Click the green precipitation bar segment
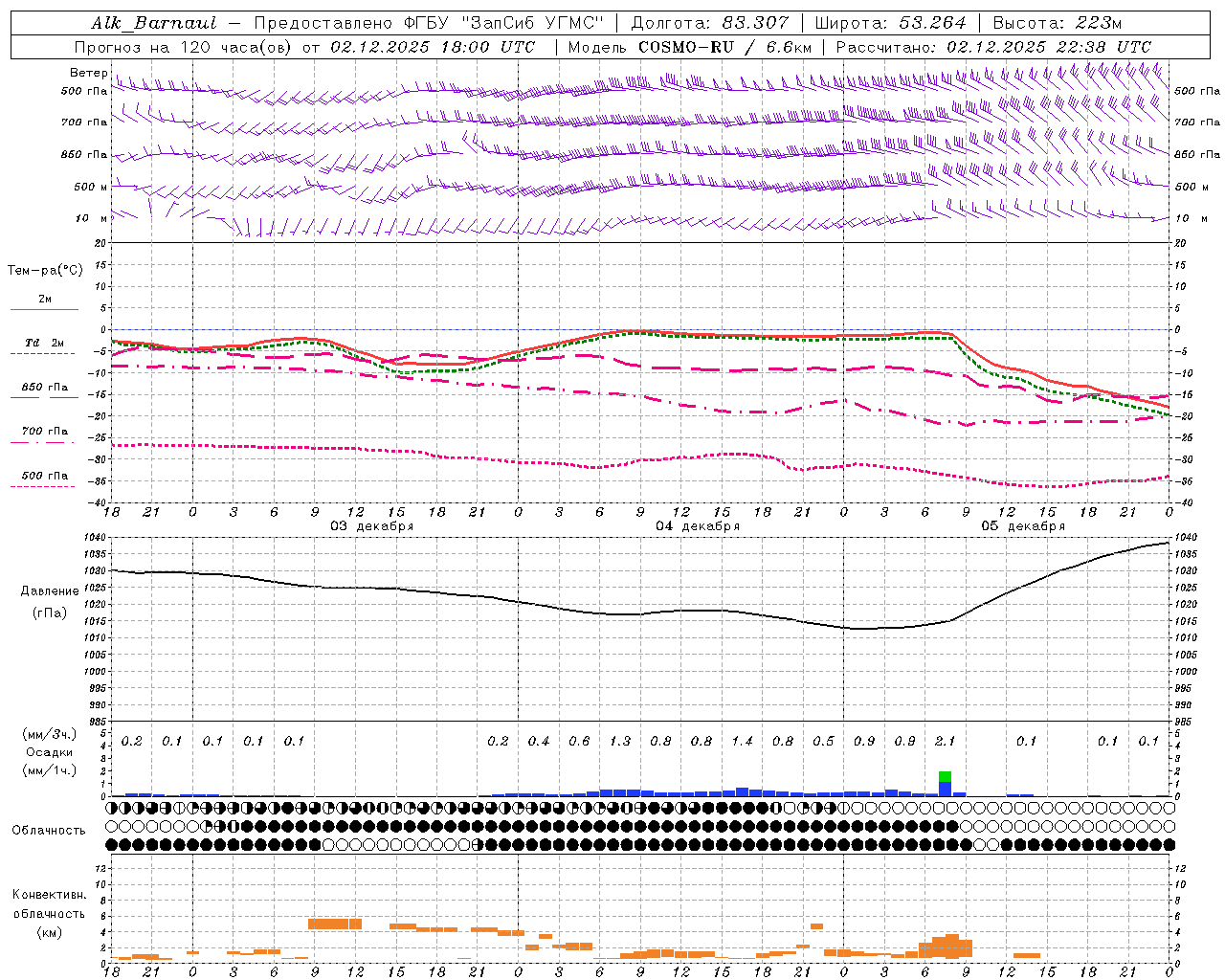1225x980 pixels. coord(945,776)
